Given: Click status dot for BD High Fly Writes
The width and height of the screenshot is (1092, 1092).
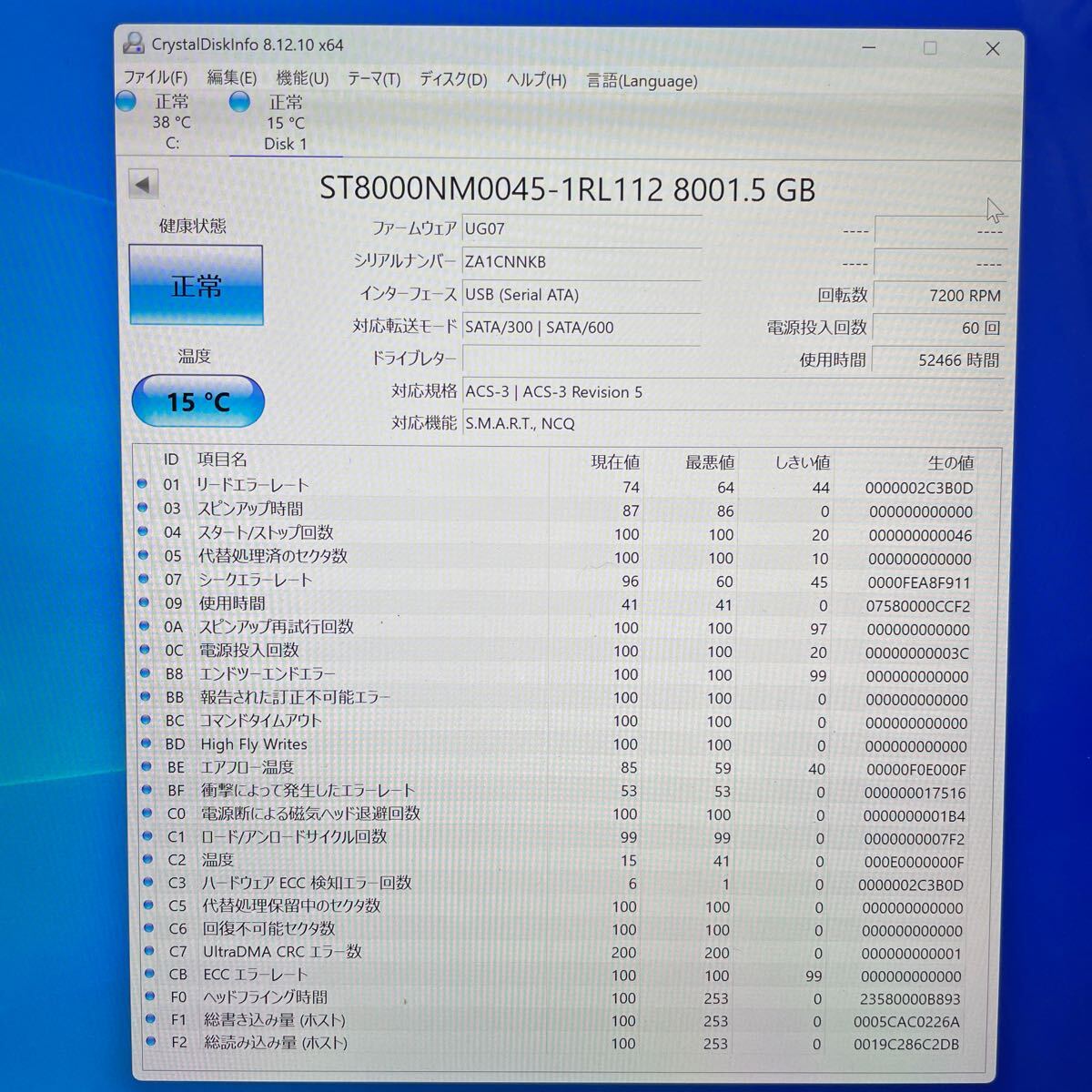Looking at the screenshot, I should pos(145,743).
